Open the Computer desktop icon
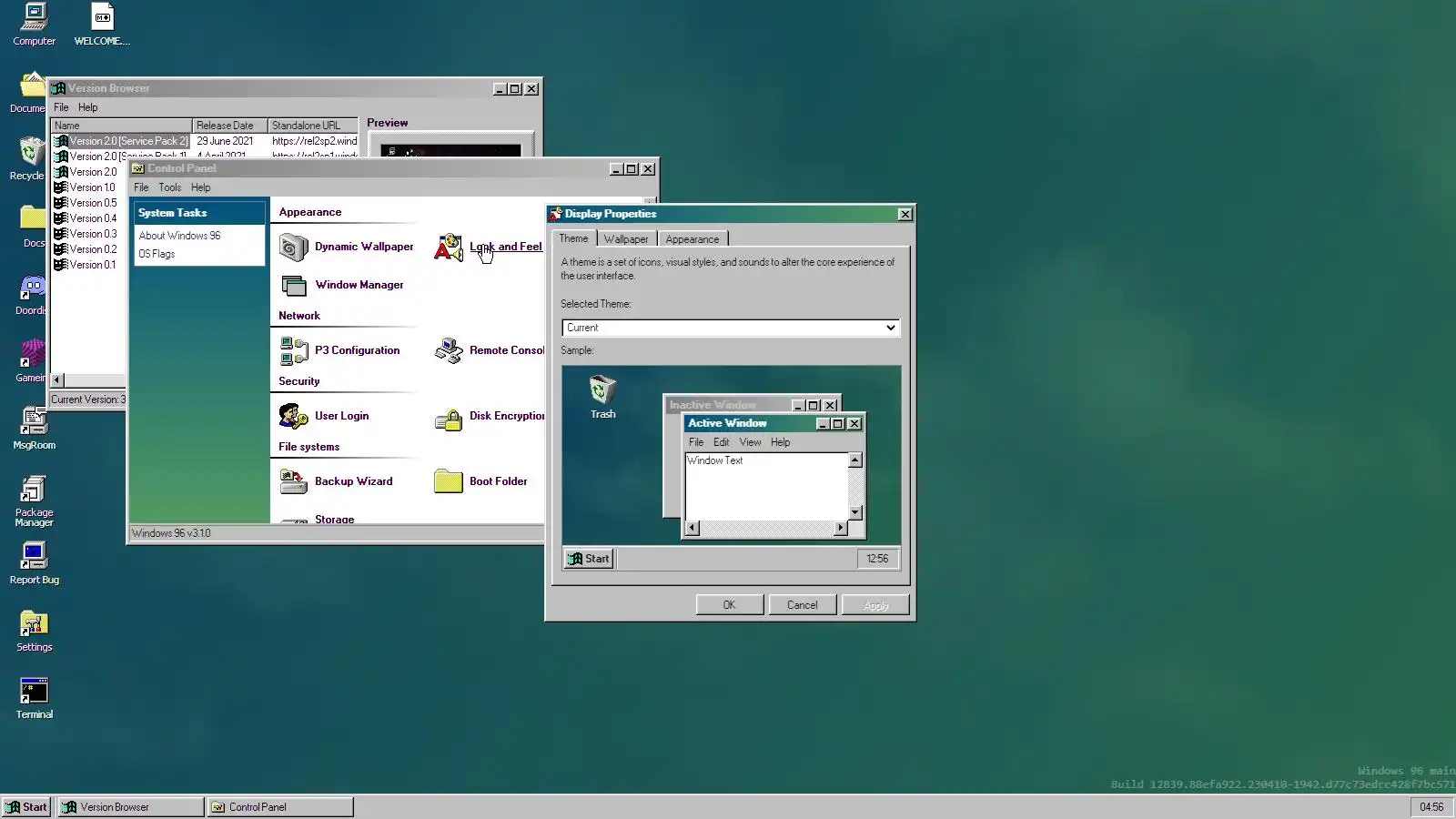 [35, 25]
